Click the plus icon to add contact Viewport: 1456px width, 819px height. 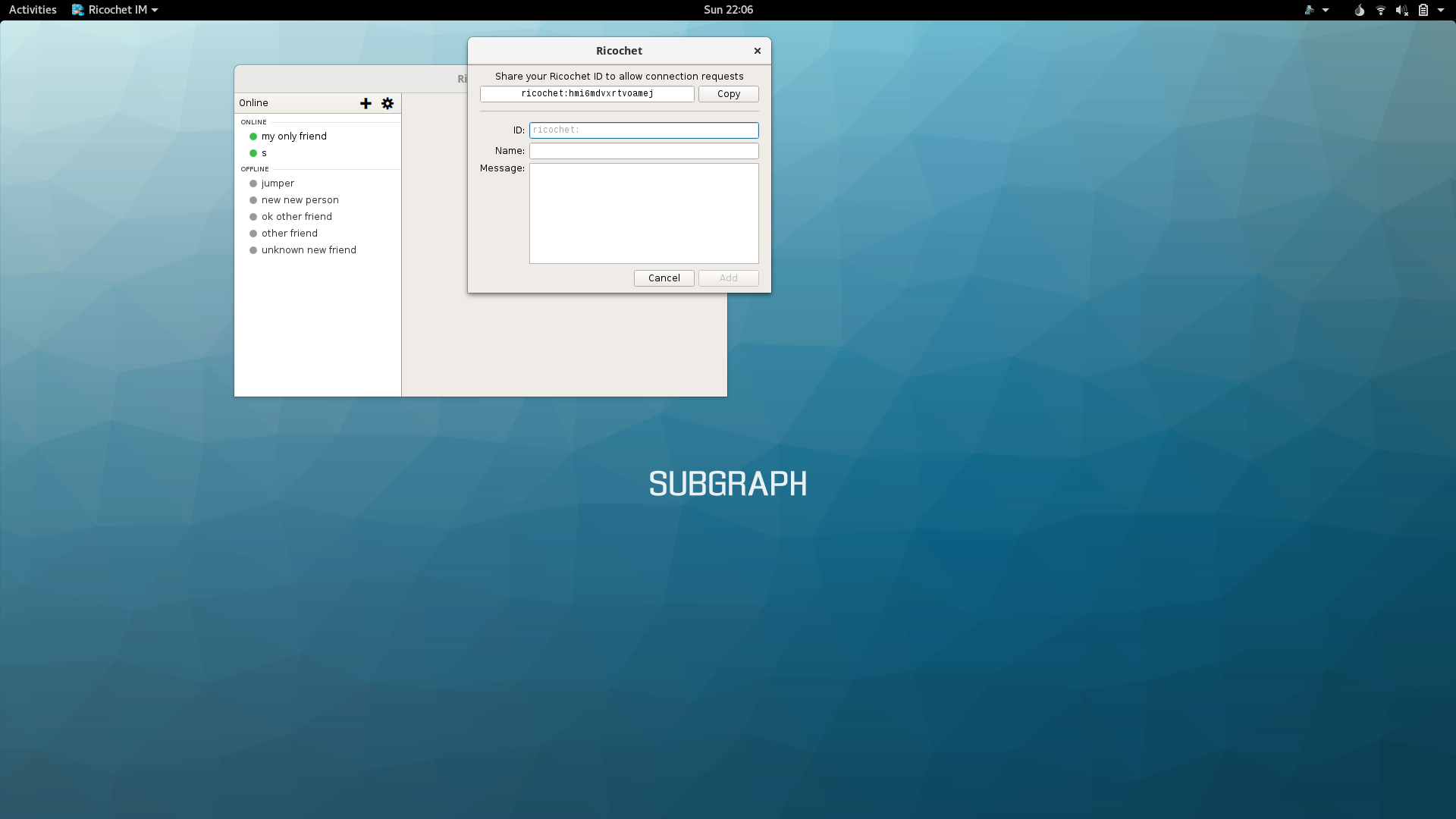click(x=366, y=103)
